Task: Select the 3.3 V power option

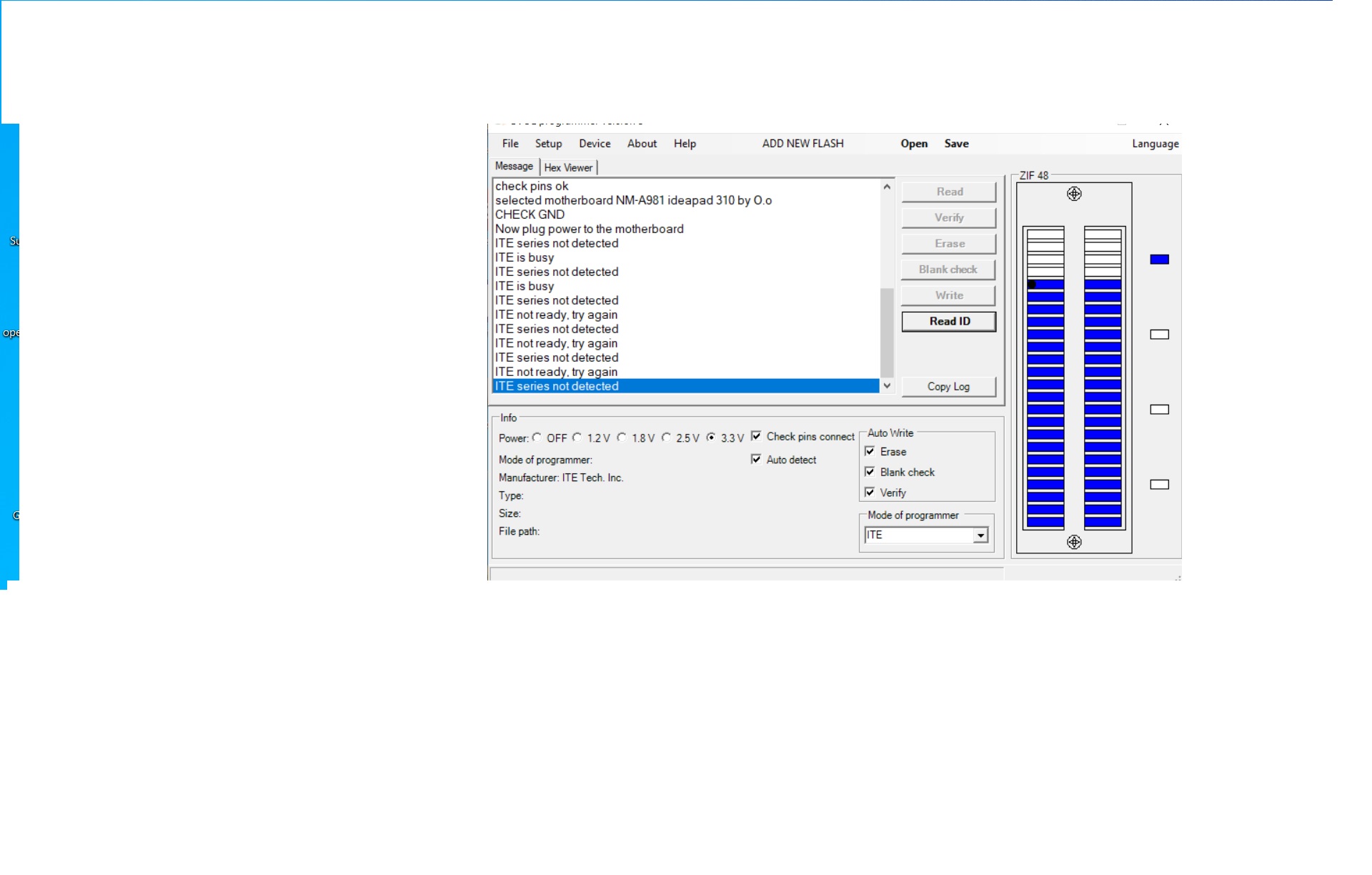Action: tap(711, 437)
